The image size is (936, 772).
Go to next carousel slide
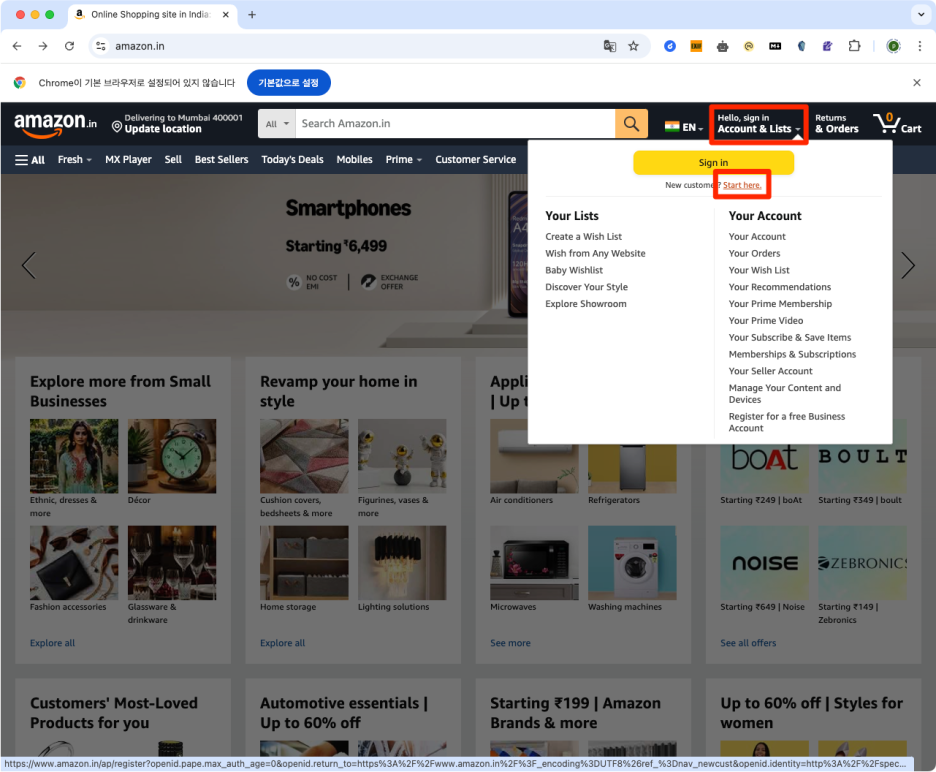[908, 265]
